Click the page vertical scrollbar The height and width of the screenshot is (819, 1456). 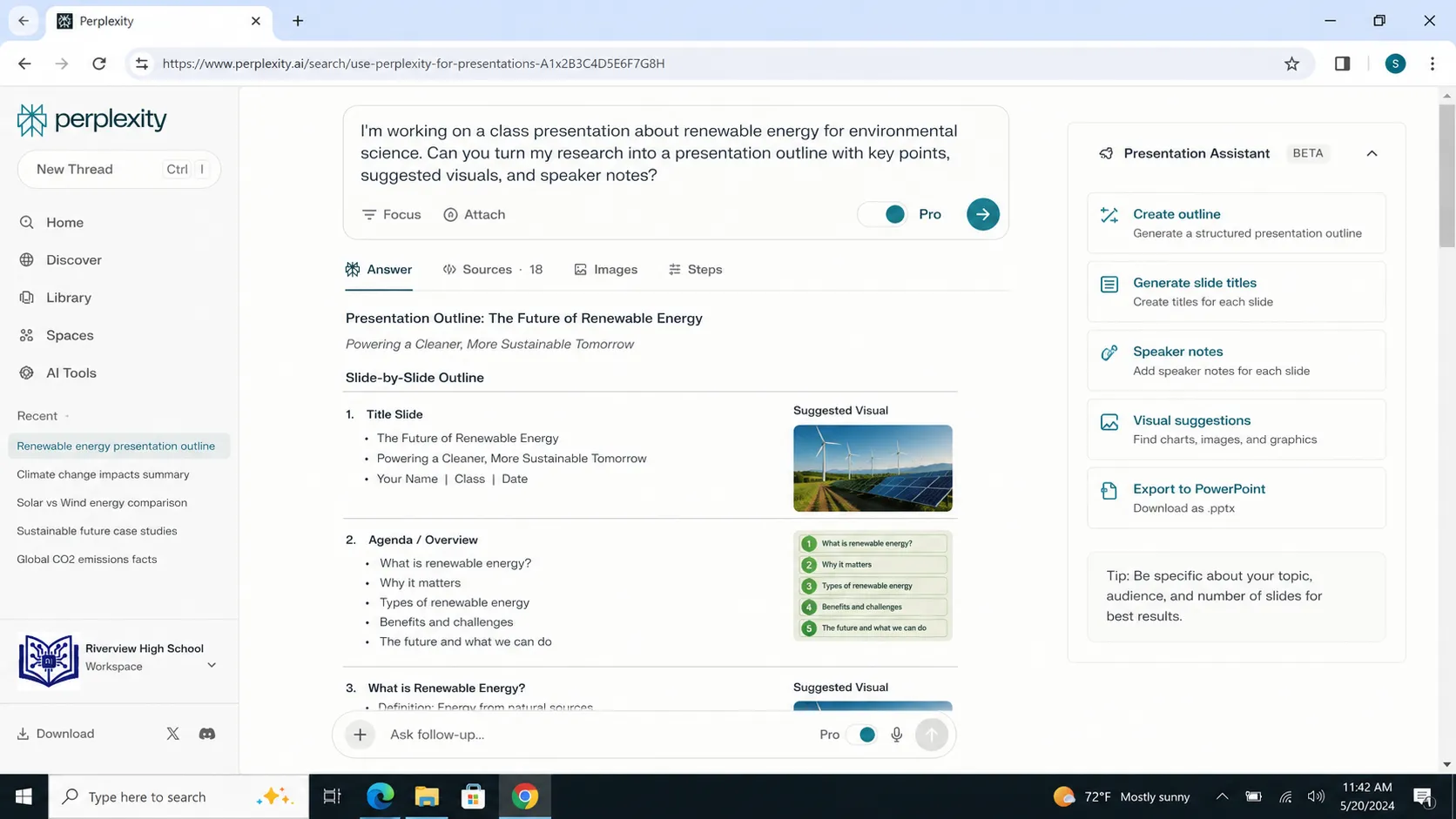(1446, 177)
